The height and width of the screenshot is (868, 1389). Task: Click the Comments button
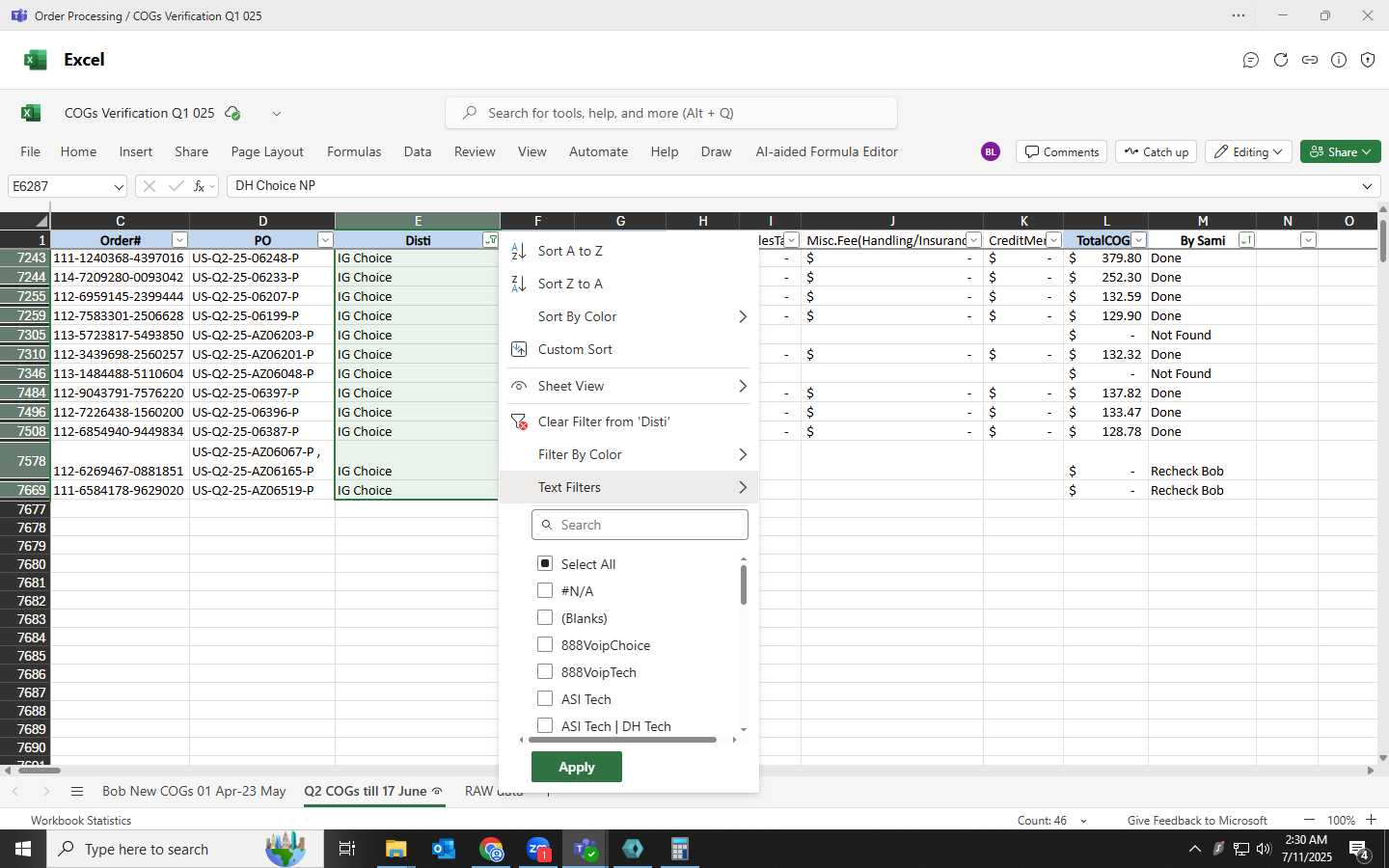click(1061, 151)
